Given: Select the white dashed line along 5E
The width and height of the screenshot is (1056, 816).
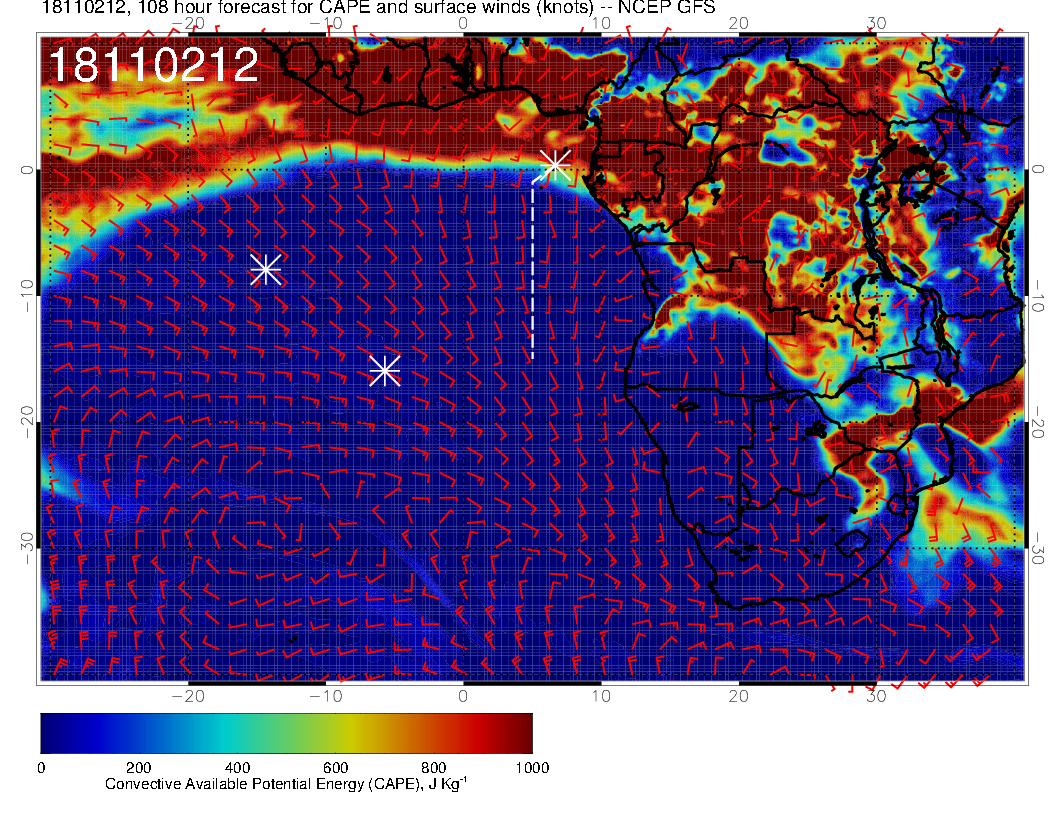Looking at the screenshot, I should coord(533,269).
